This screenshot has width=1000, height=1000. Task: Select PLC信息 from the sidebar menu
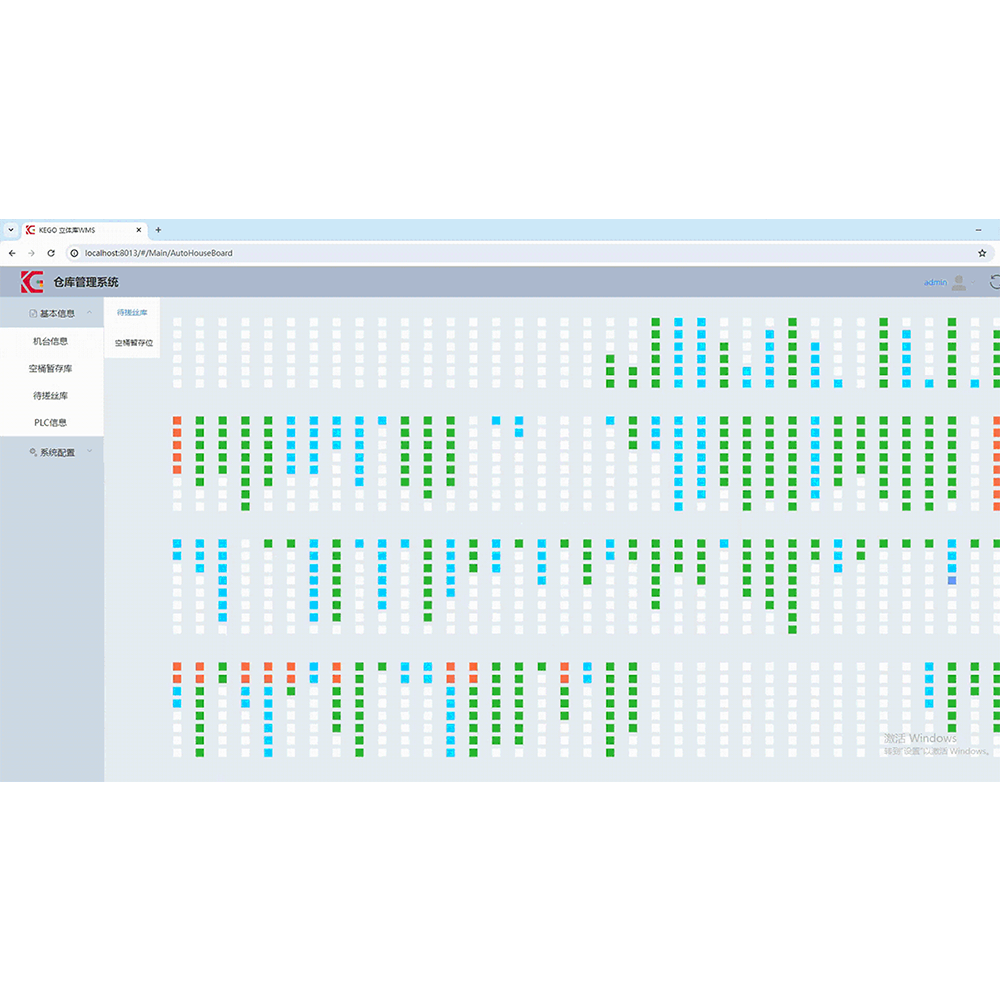51,423
